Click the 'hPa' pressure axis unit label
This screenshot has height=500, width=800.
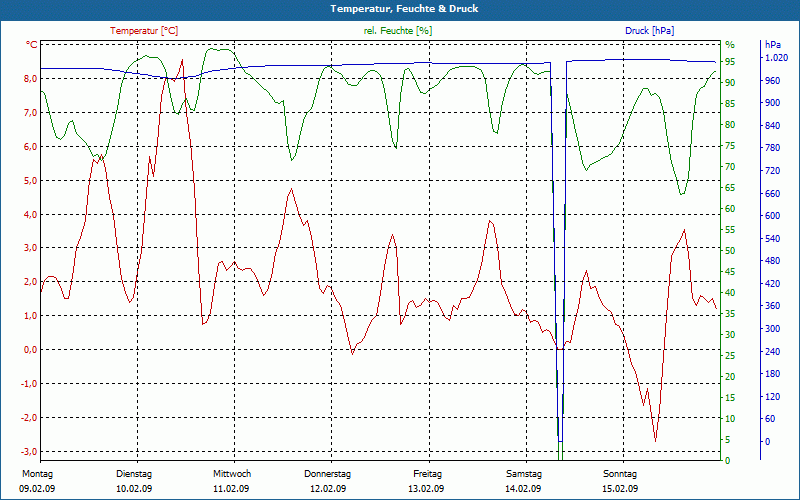coord(773,45)
